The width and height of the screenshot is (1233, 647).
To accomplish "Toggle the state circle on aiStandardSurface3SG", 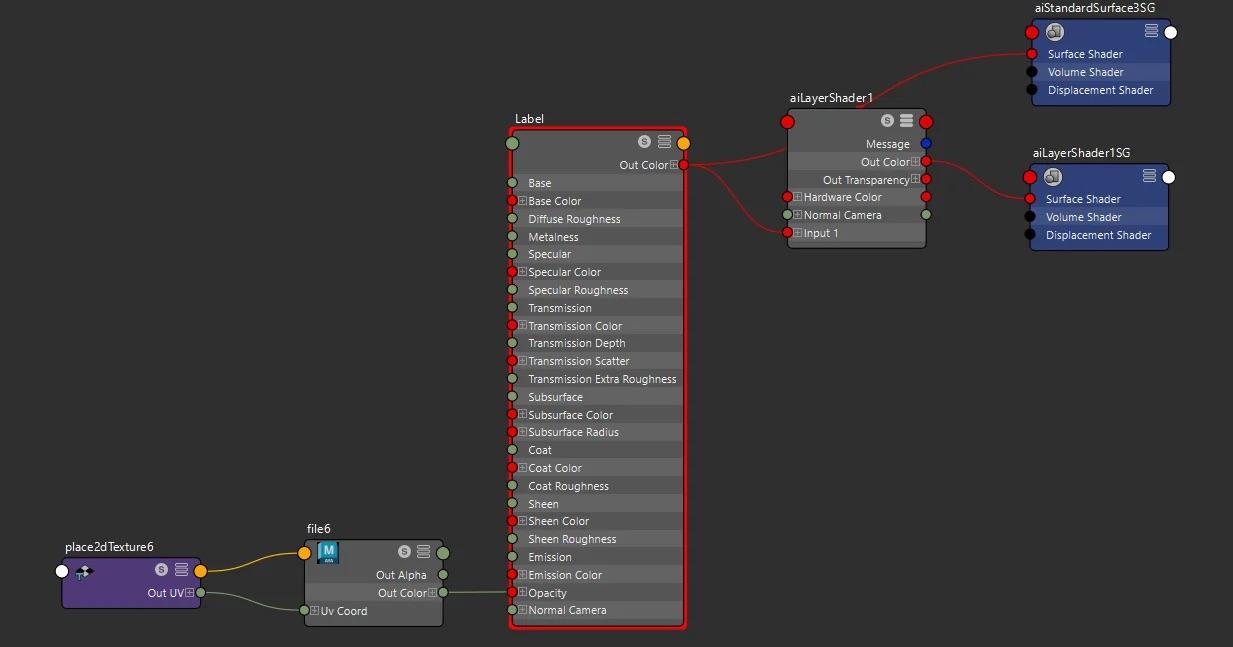I will point(1169,32).
